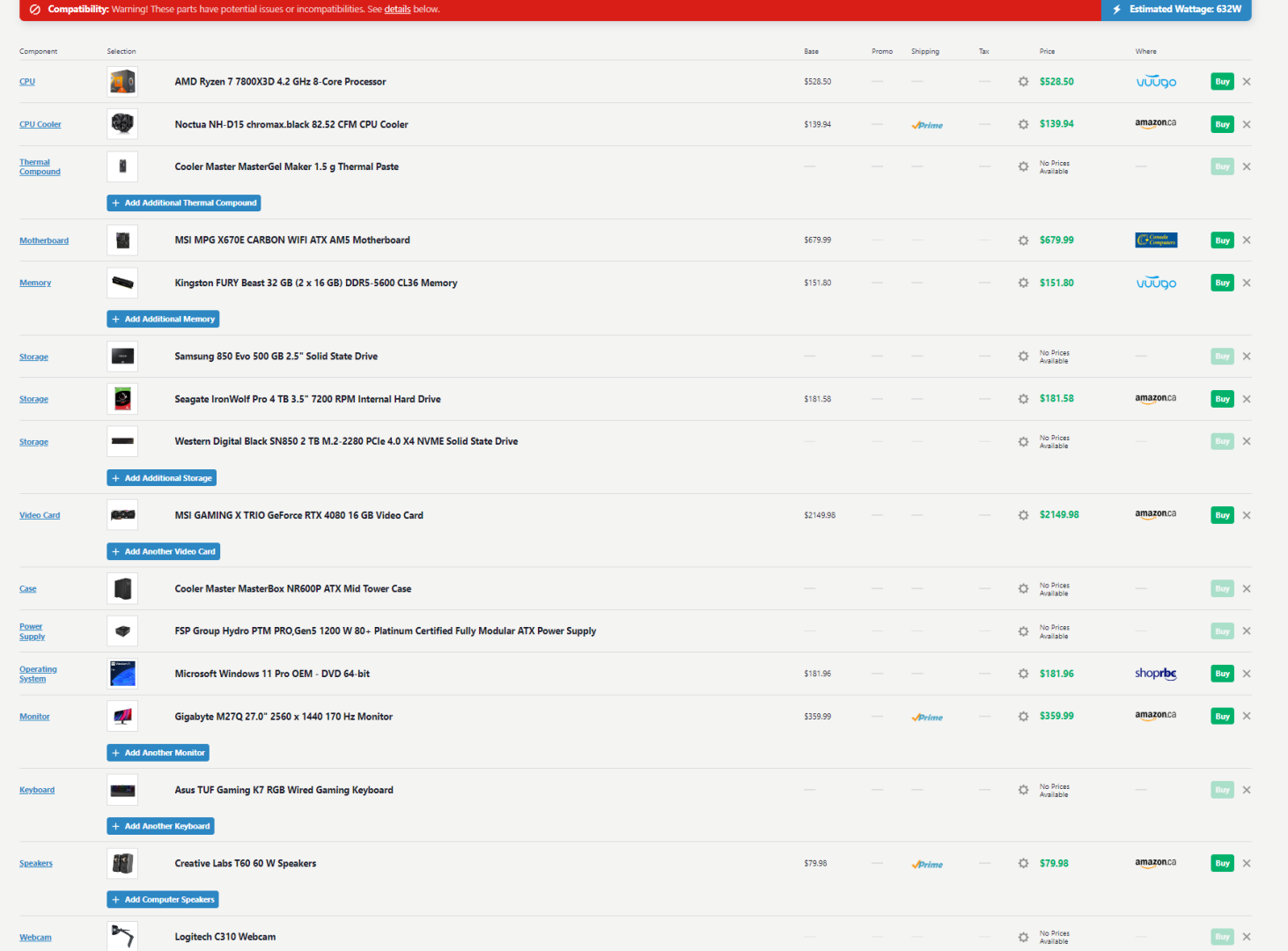Remove the Noctua NH-D15 CPU cooler
The image size is (1288, 951).
(1247, 124)
